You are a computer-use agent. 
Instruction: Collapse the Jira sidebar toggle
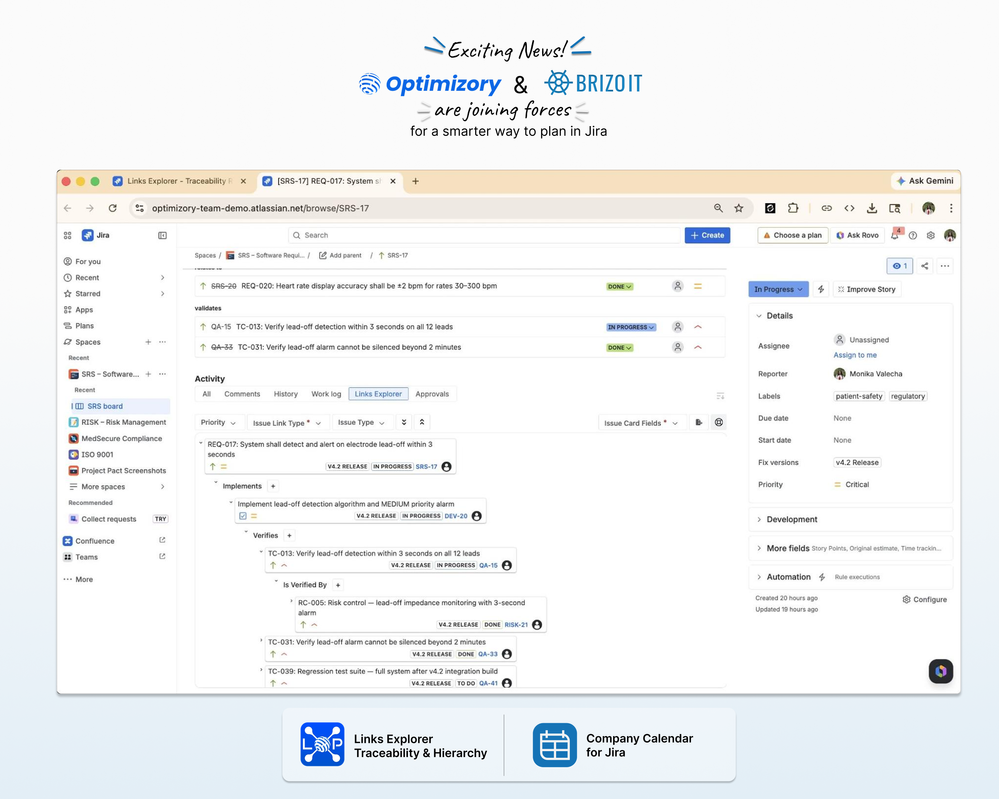point(162,235)
